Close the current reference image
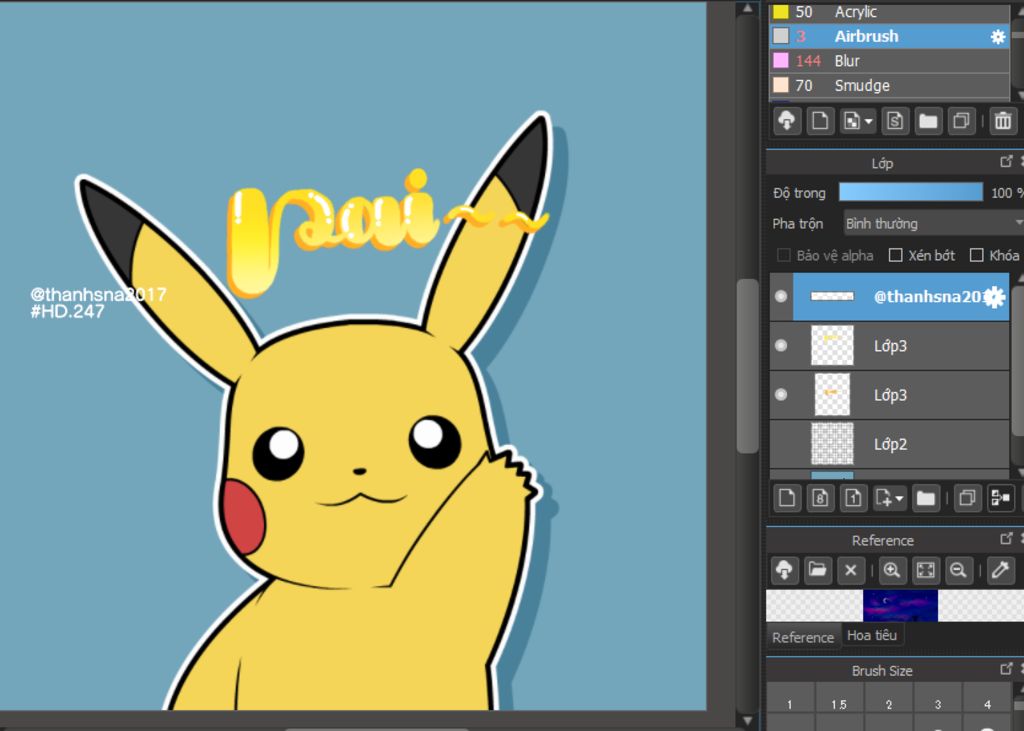The height and width of the screenshot is (731, 1024). (850, 570)
